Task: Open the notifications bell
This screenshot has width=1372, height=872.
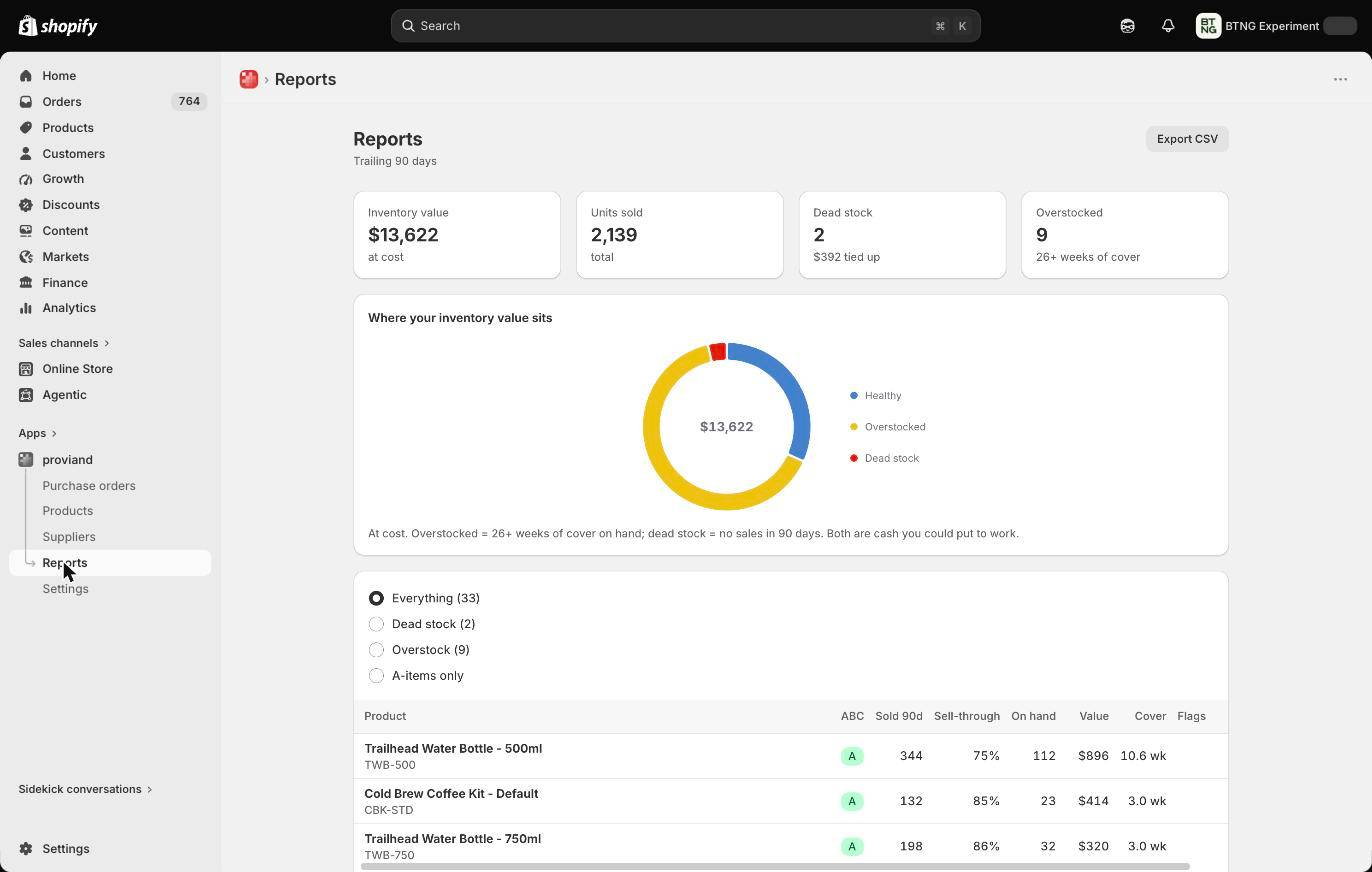Action: pyautogui.click(x=1168, y=26)
